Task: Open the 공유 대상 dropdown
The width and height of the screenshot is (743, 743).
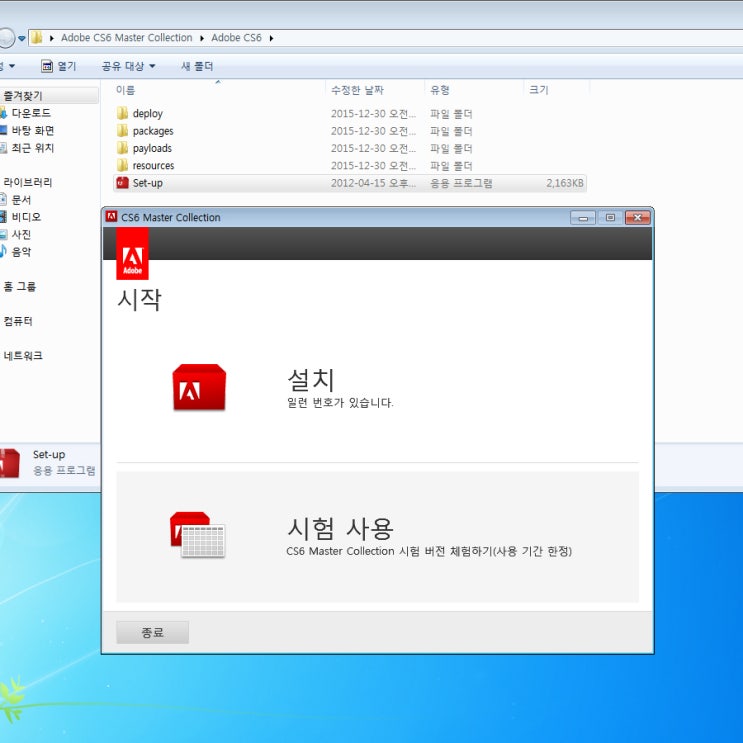Action: tap(128, 66)
